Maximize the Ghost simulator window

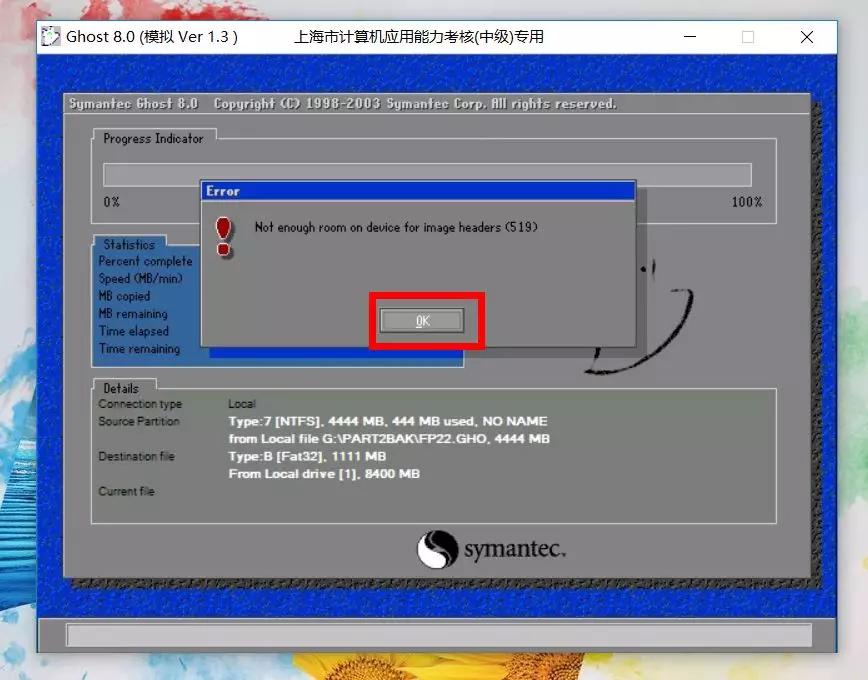pos(748,37)
